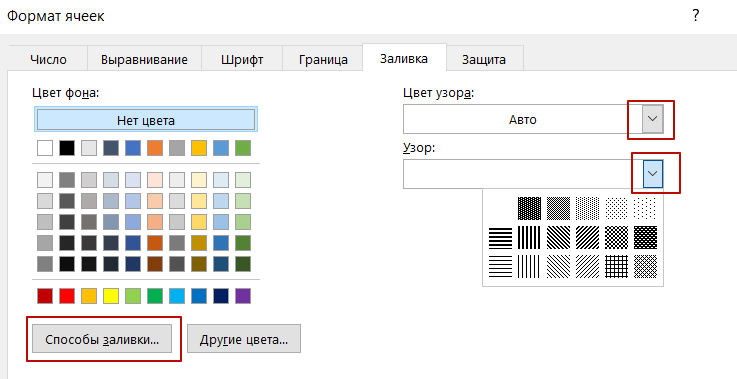Screen dimensions: 737x379
Task: Select the Заливка tab
Action: pos(404,59)
